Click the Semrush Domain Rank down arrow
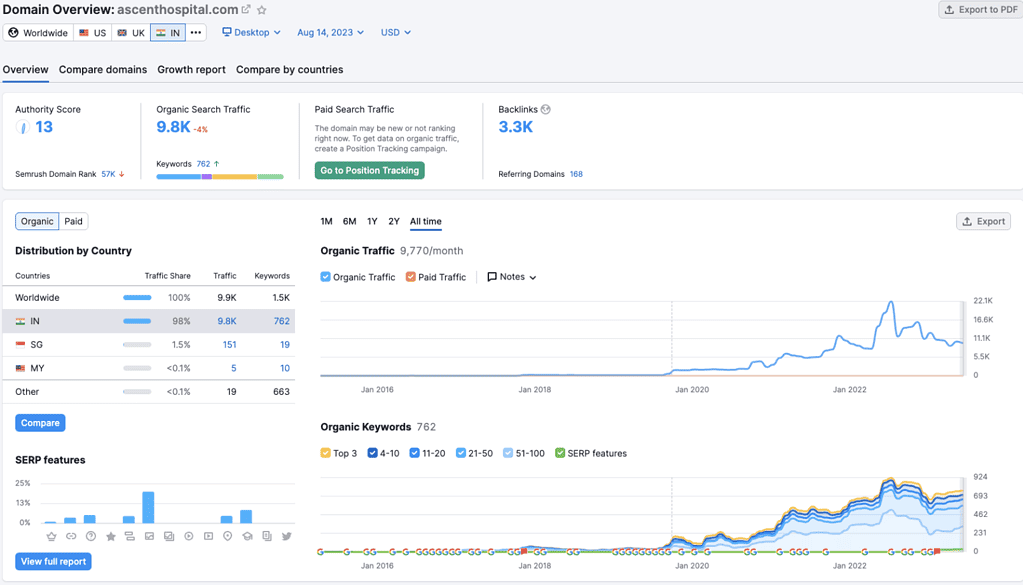 (x=122, y=174)
